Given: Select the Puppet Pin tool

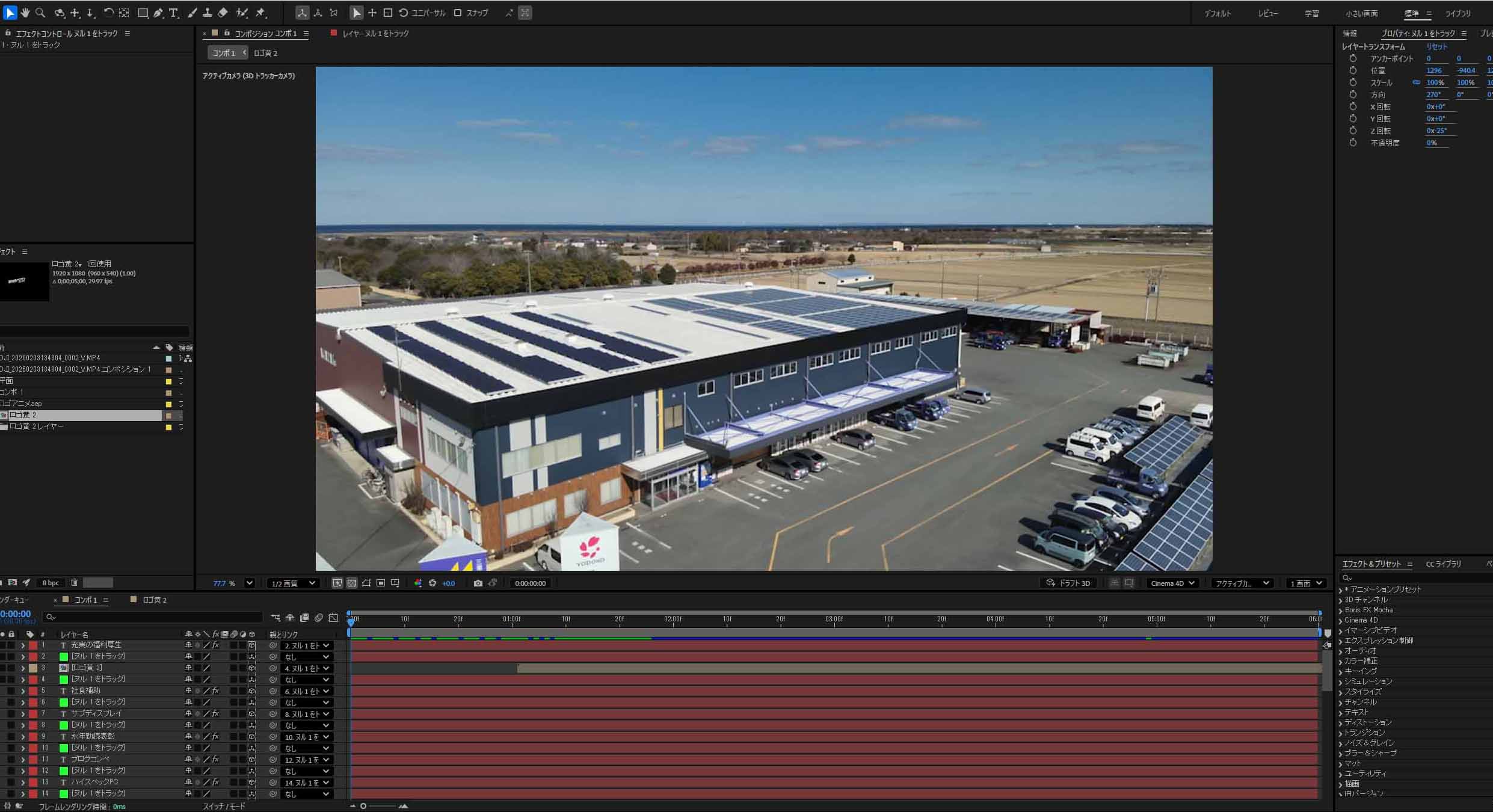Looking at the screenshot, I should pos(260,13).
